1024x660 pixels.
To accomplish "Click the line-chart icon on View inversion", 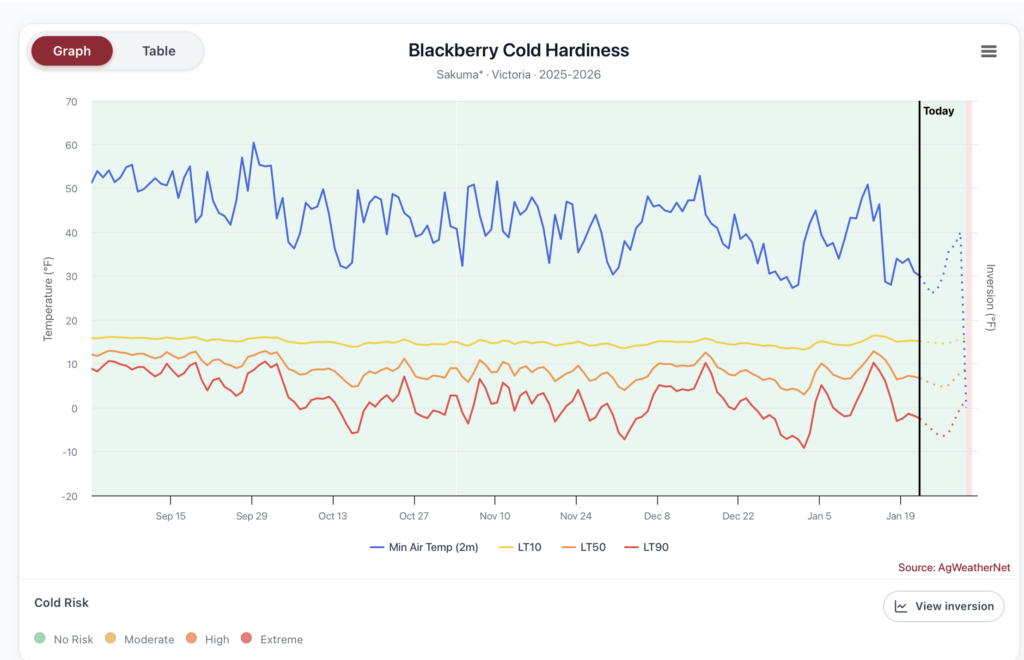I will pos(900,606).
